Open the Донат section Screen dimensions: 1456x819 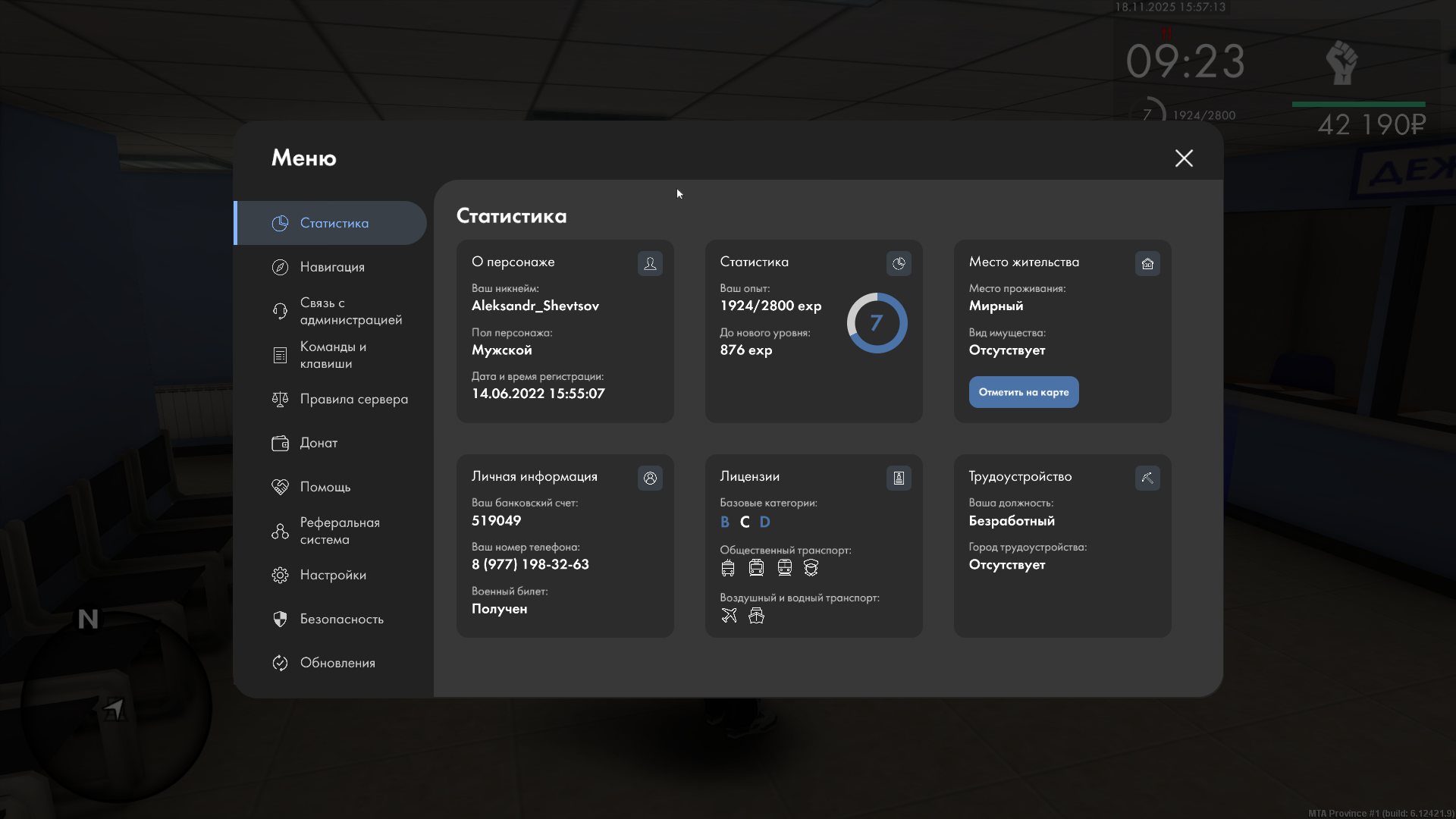318,443
